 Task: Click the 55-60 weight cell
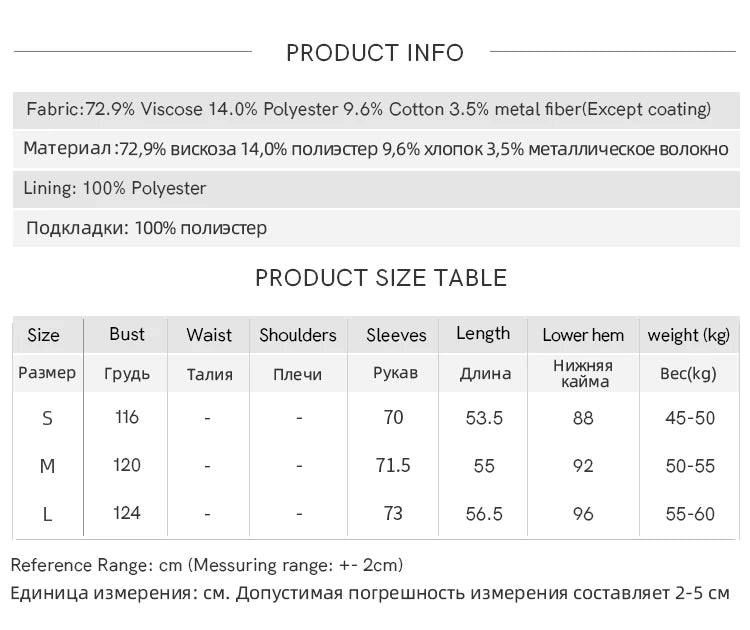click(x=690, y=514)
